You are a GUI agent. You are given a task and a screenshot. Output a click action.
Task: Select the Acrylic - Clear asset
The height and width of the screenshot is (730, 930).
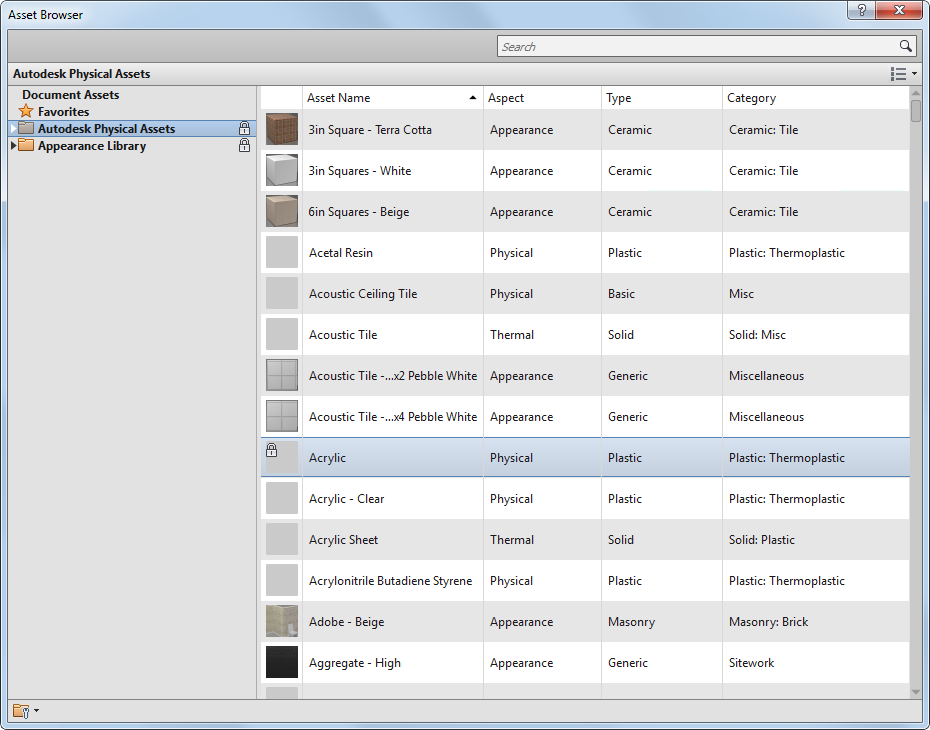pos(346,499)
